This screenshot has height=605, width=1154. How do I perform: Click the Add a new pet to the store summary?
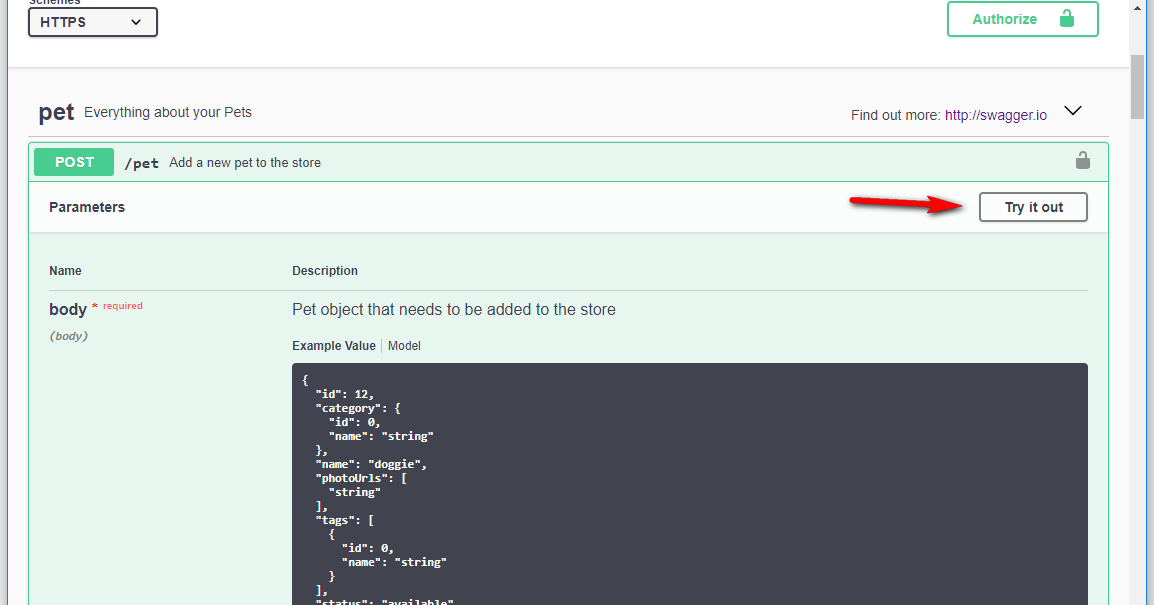click(246, 162)
